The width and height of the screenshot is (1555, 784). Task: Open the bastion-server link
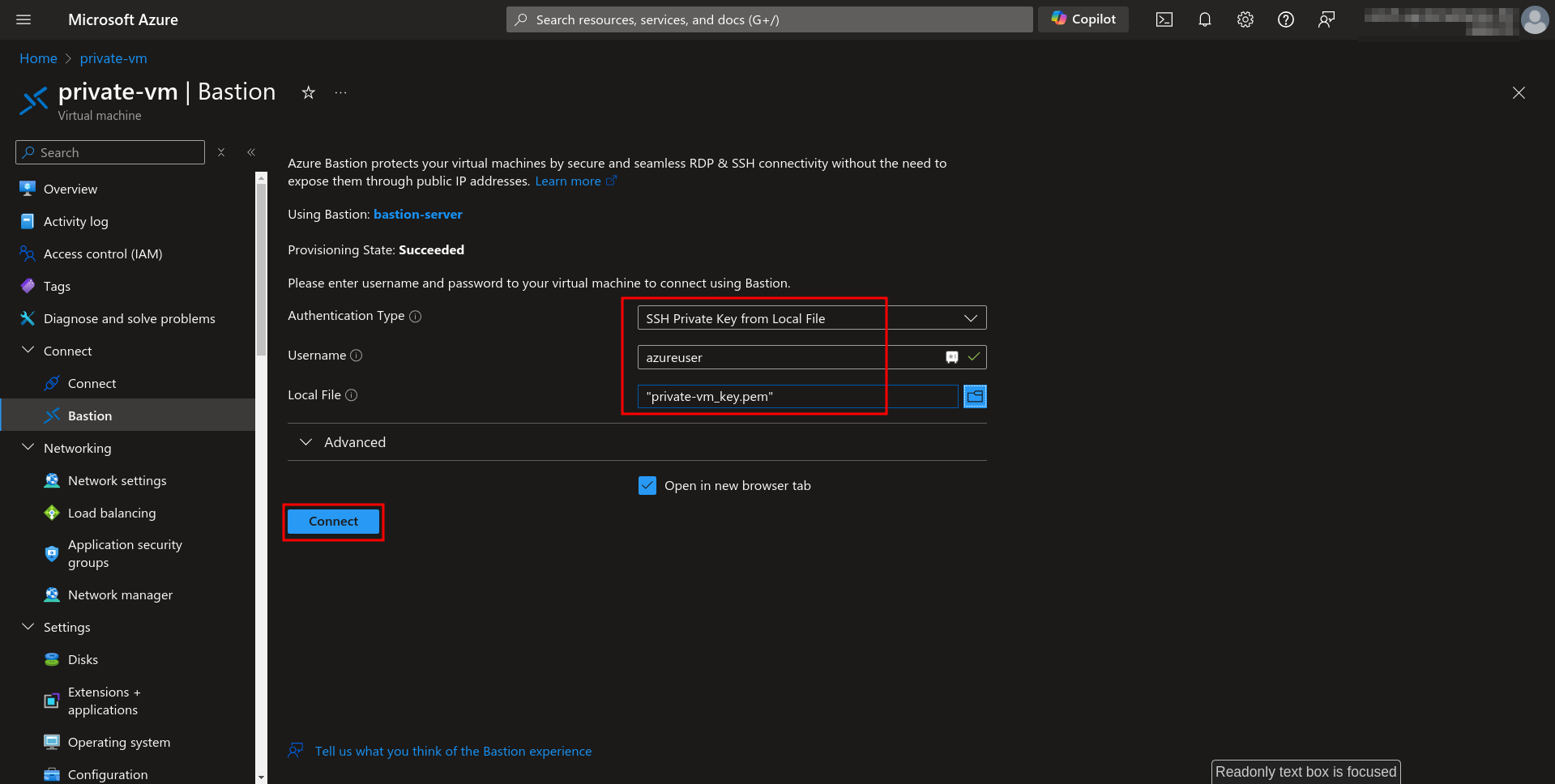pyautogui.click(x=418, y=214)
